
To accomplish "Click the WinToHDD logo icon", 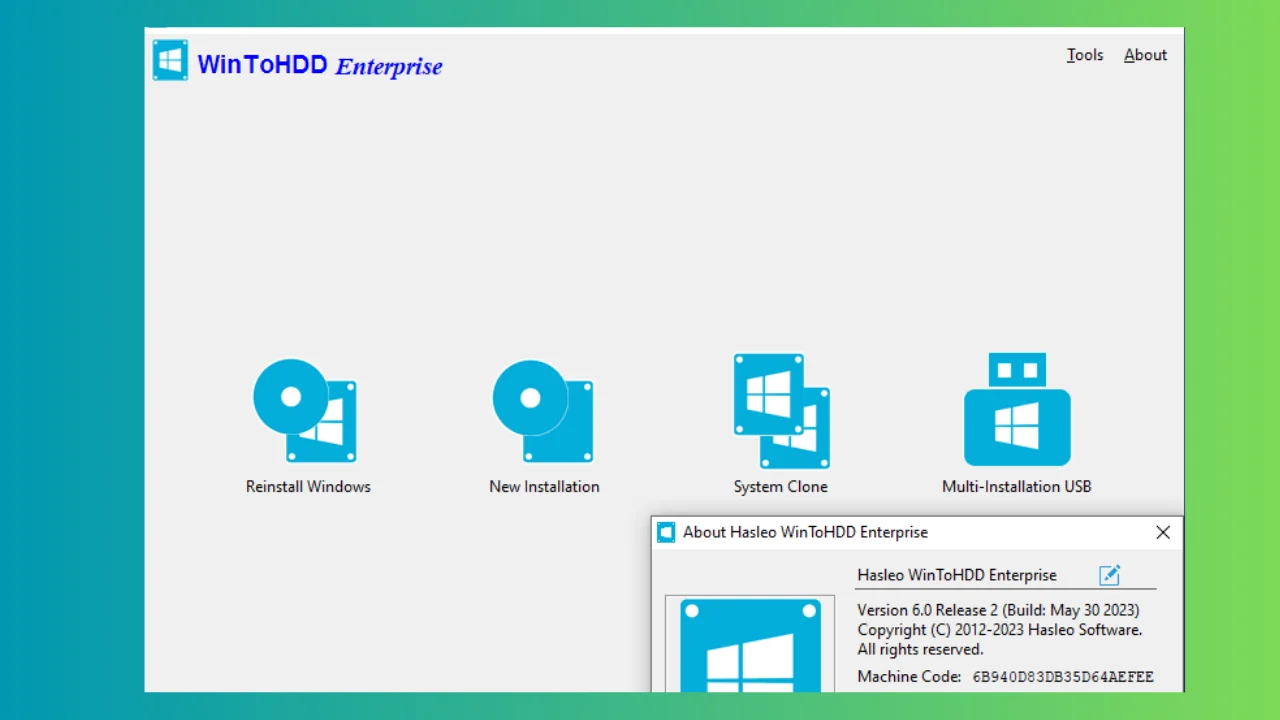I will (x=170, y=60).
